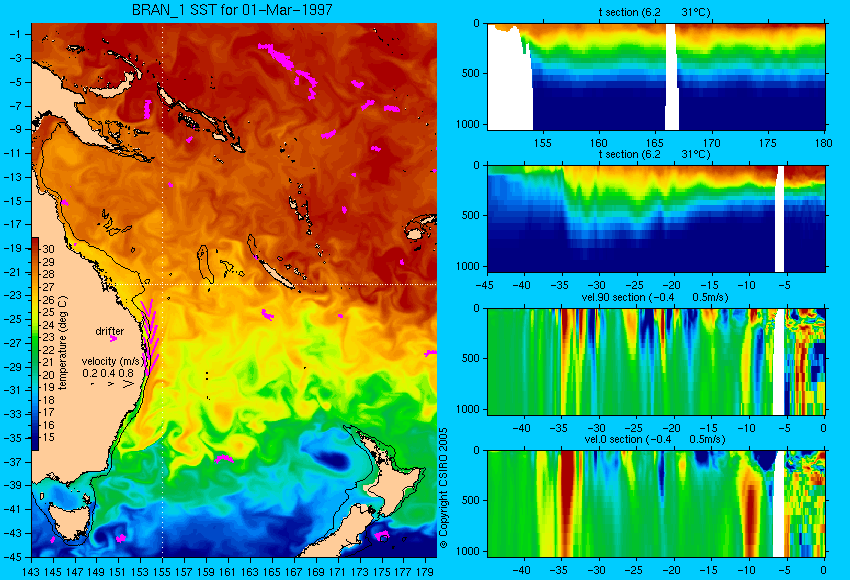Click the '1000' depth label on the vel.0 panel
The image size is (850, 580).
pyautogui.click(x=468, y=551)
